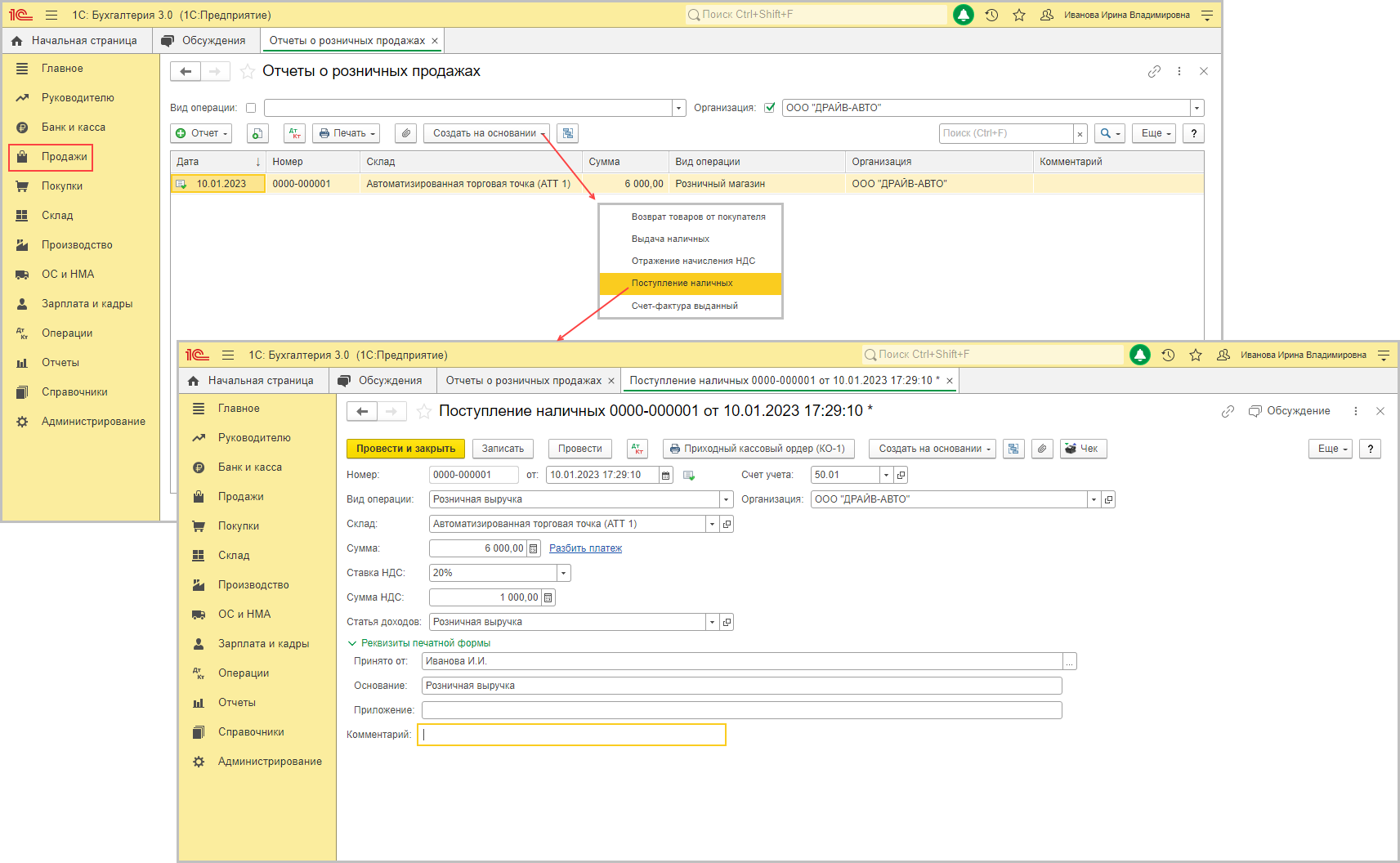Expand Вид операции filter dropdown in list
This screenshot has height=863, width=1400.
pos(678,108)
